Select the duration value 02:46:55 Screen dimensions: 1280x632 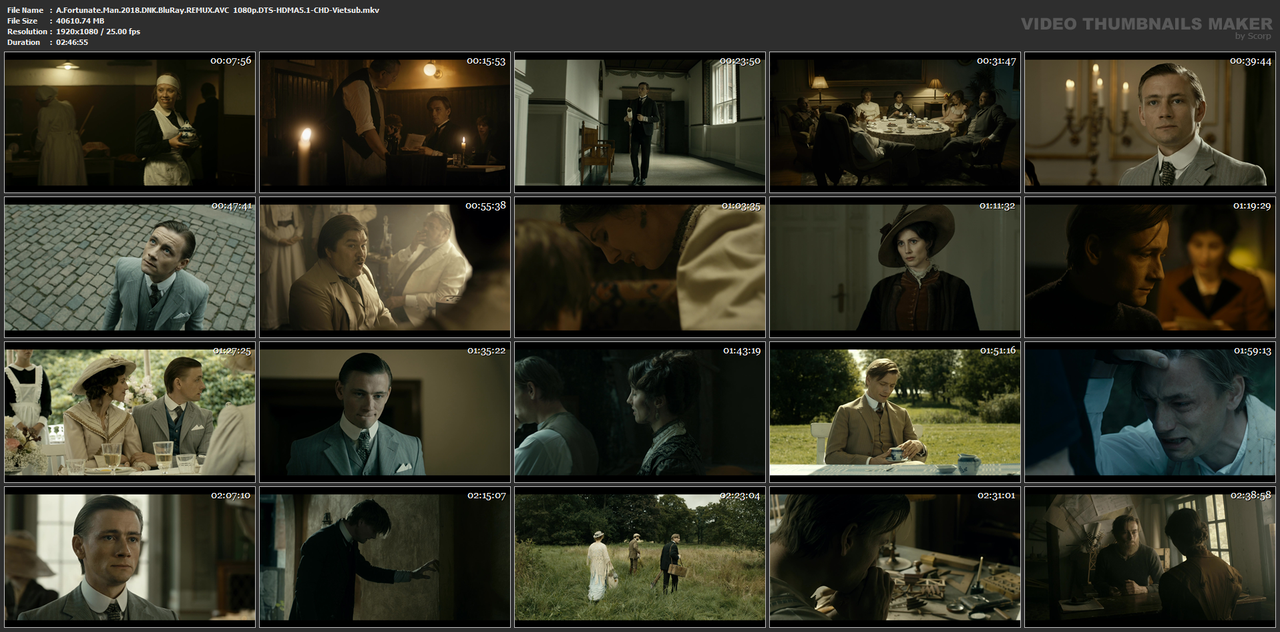click(72, 42)
